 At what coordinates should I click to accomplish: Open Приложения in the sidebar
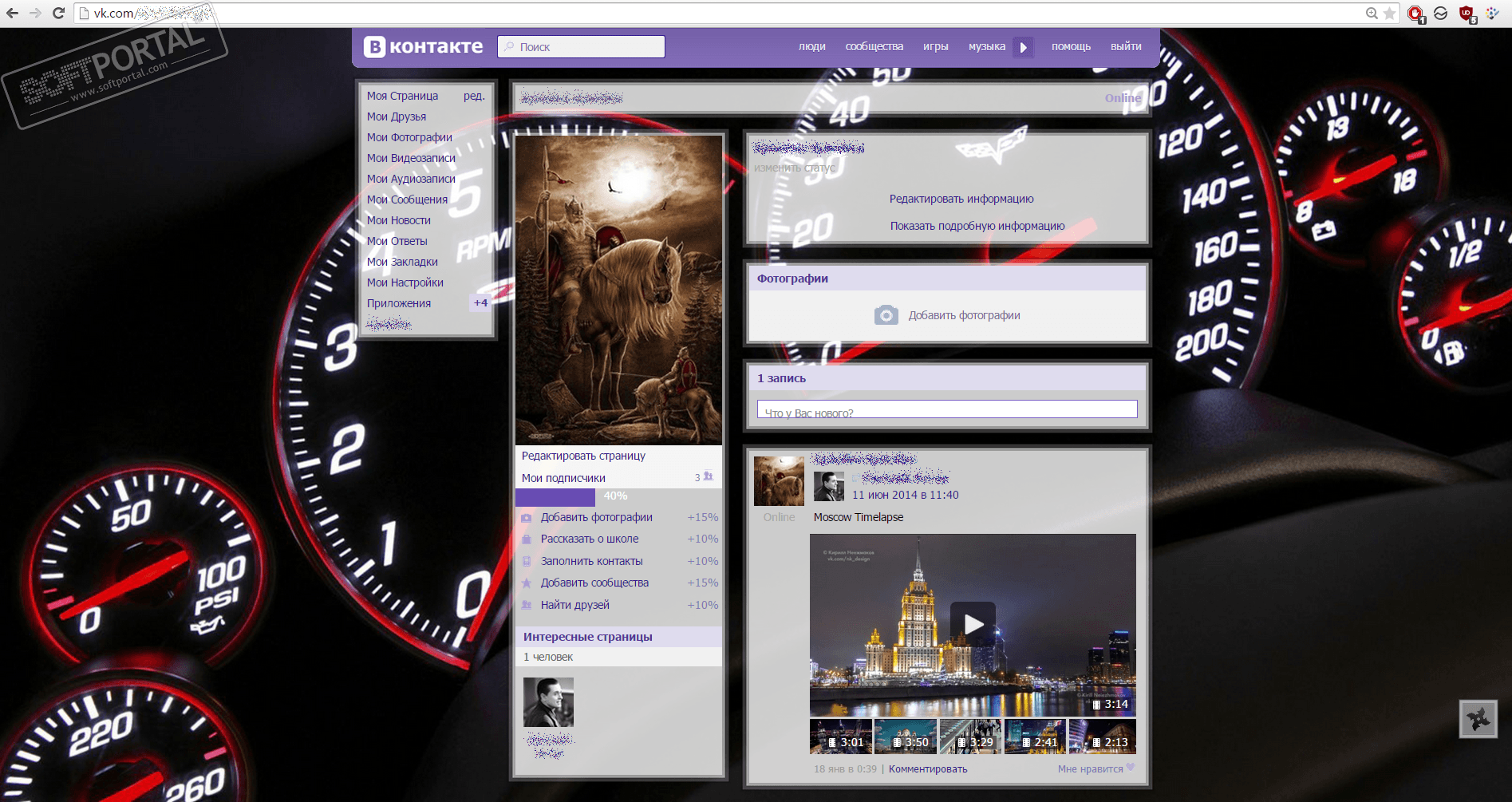399,303
